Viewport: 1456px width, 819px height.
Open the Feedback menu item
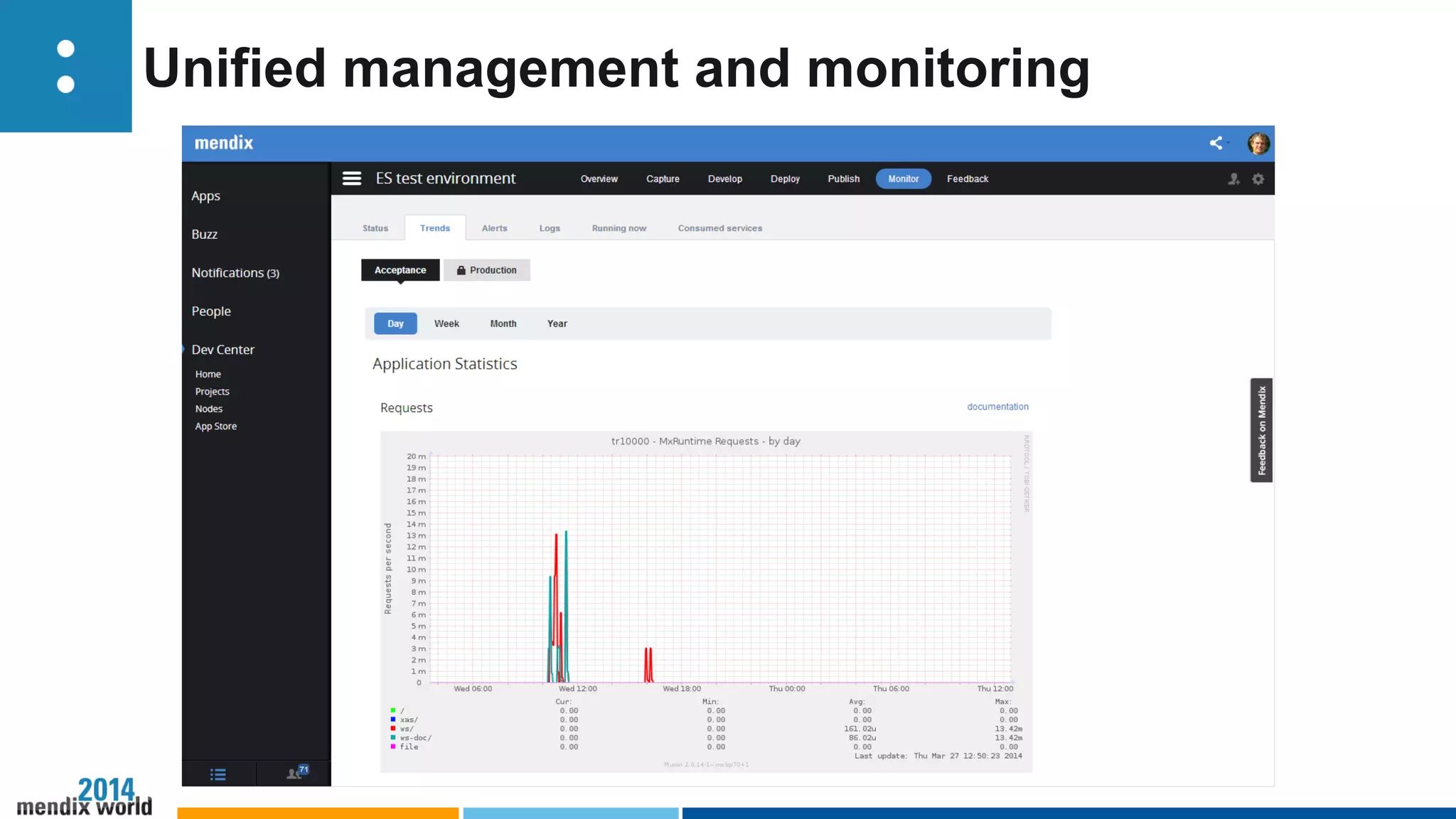point(968,179)
